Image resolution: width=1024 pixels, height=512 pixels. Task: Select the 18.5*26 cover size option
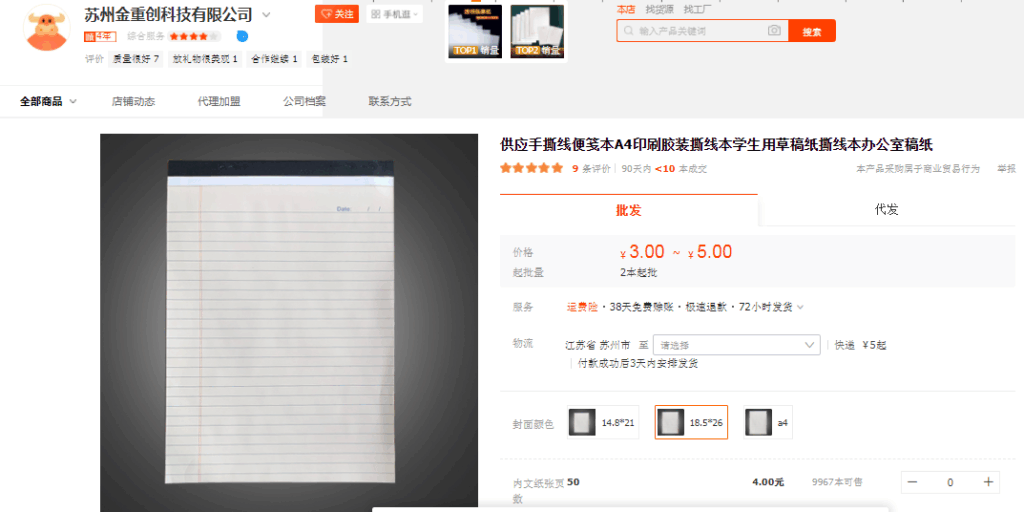tap(691, 422)
